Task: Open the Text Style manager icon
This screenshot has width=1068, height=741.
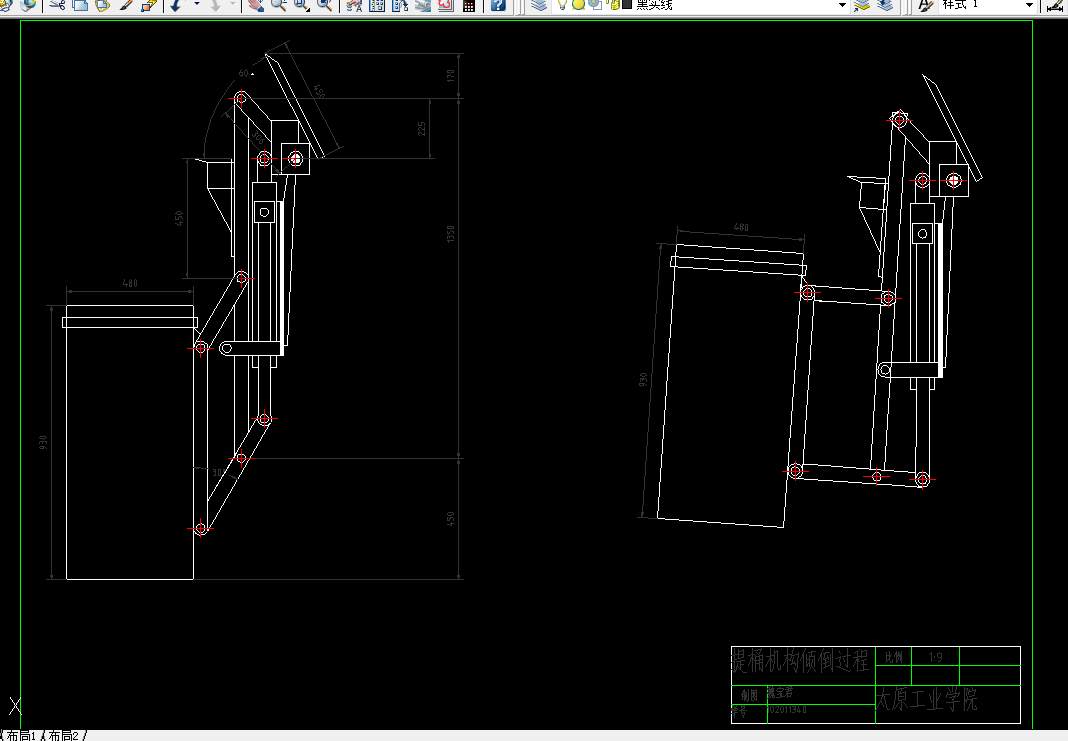Action: [925, 5]
